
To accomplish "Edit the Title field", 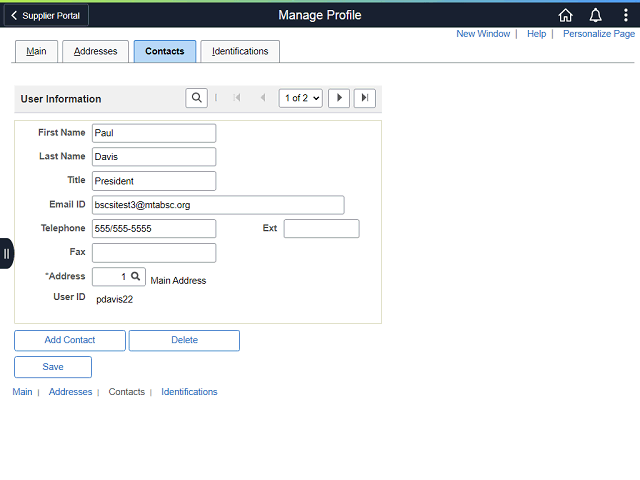I will (x=154, y=181).
